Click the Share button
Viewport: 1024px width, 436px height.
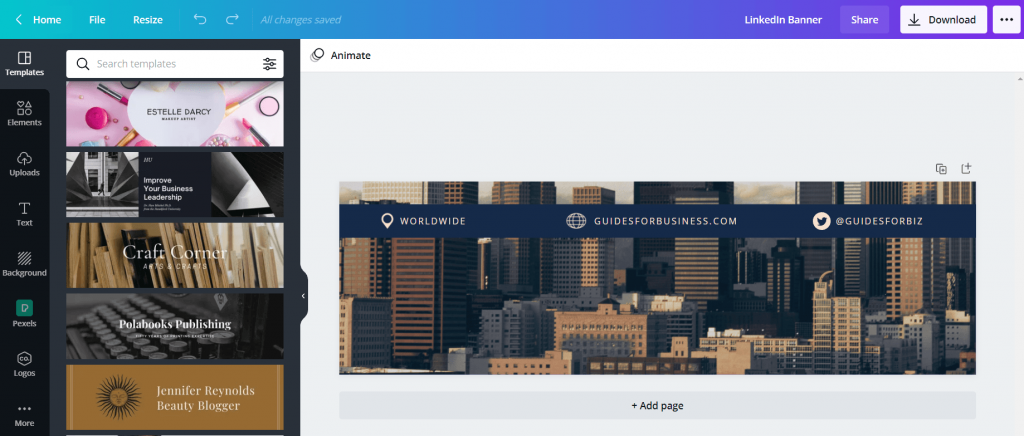pyautogui.click(x=864, y=19)
